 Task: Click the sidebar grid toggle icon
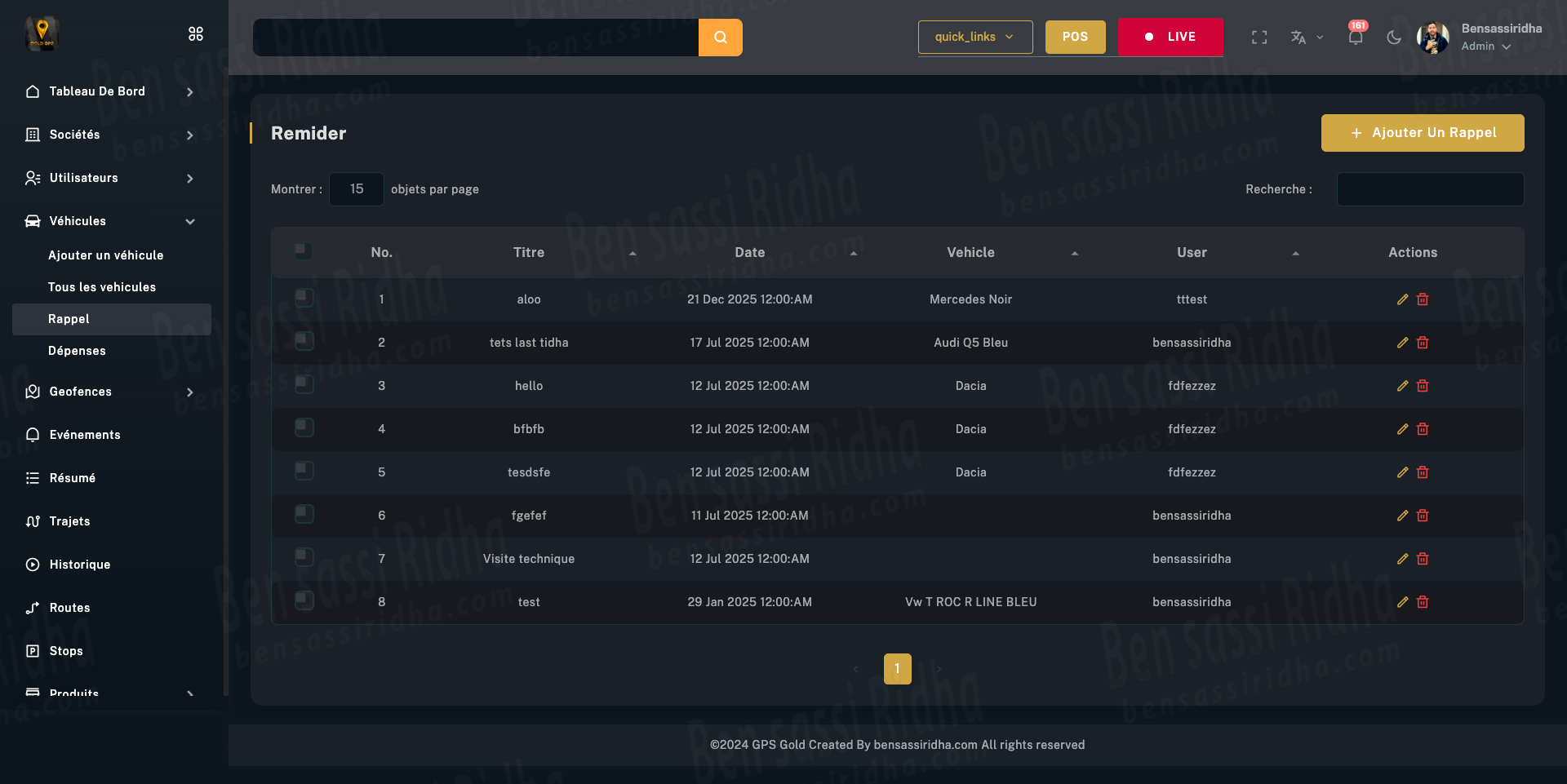[196, 33]
